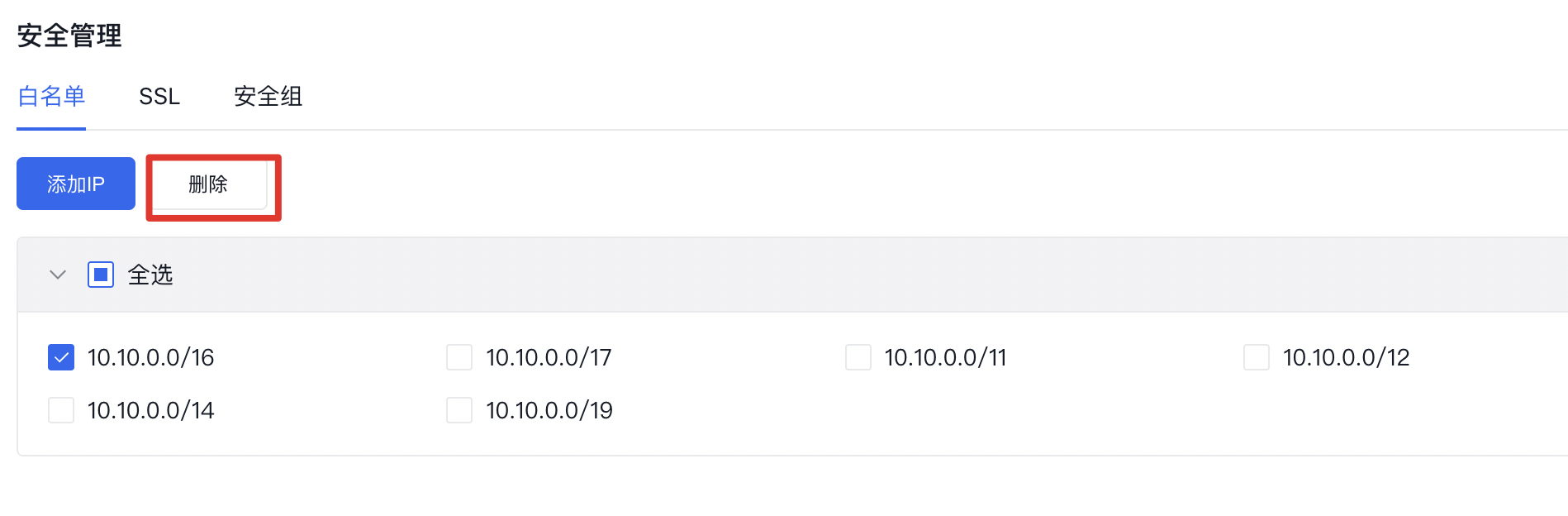The image size is (1568, 516).
Task: Click the 10.10.0.0/19 IP label
Action: tap(549, 410)
